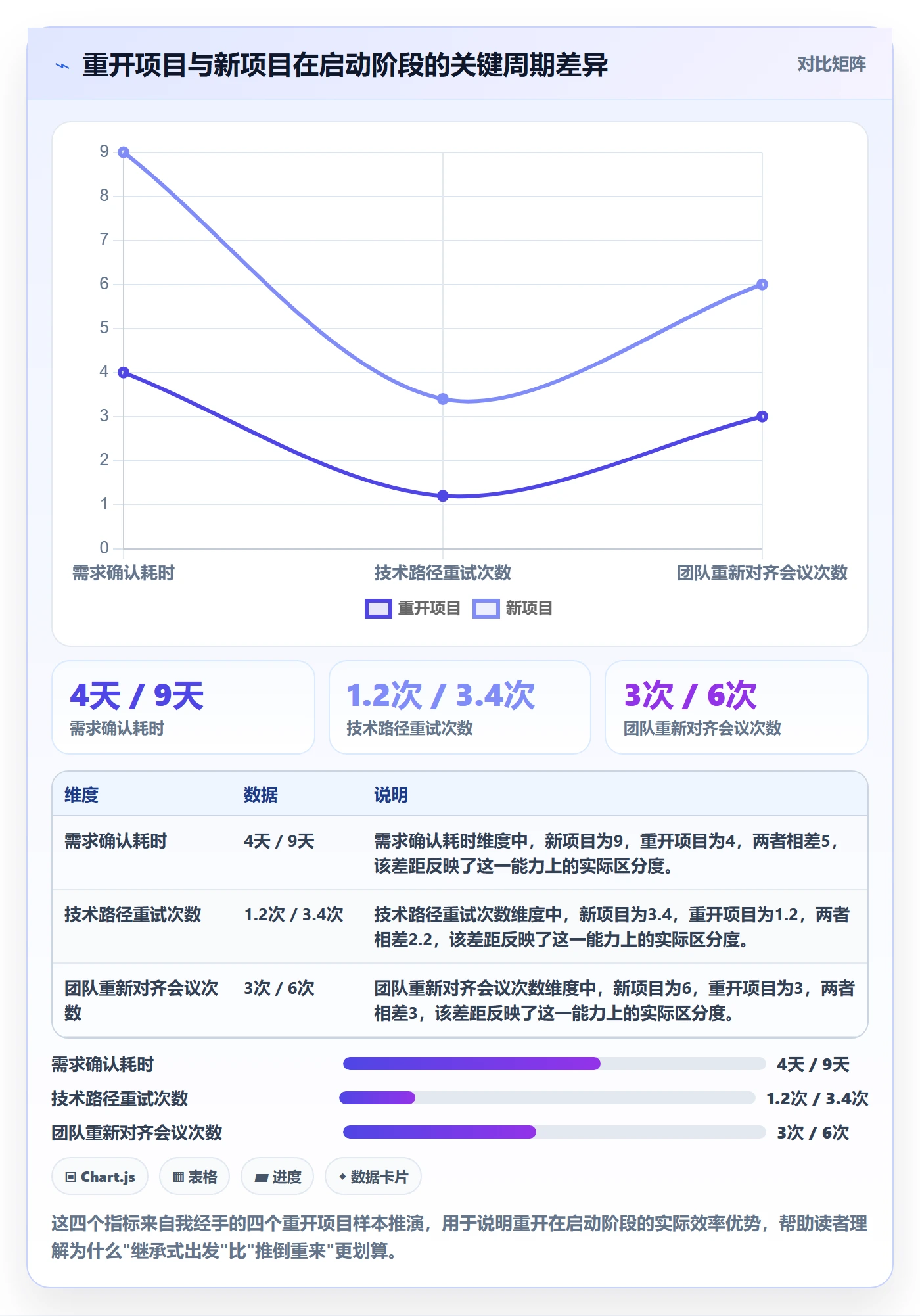Open the 1.2次 / 3.4次 data card
This screenshot has width=920, height=1316.
(460, 707)
